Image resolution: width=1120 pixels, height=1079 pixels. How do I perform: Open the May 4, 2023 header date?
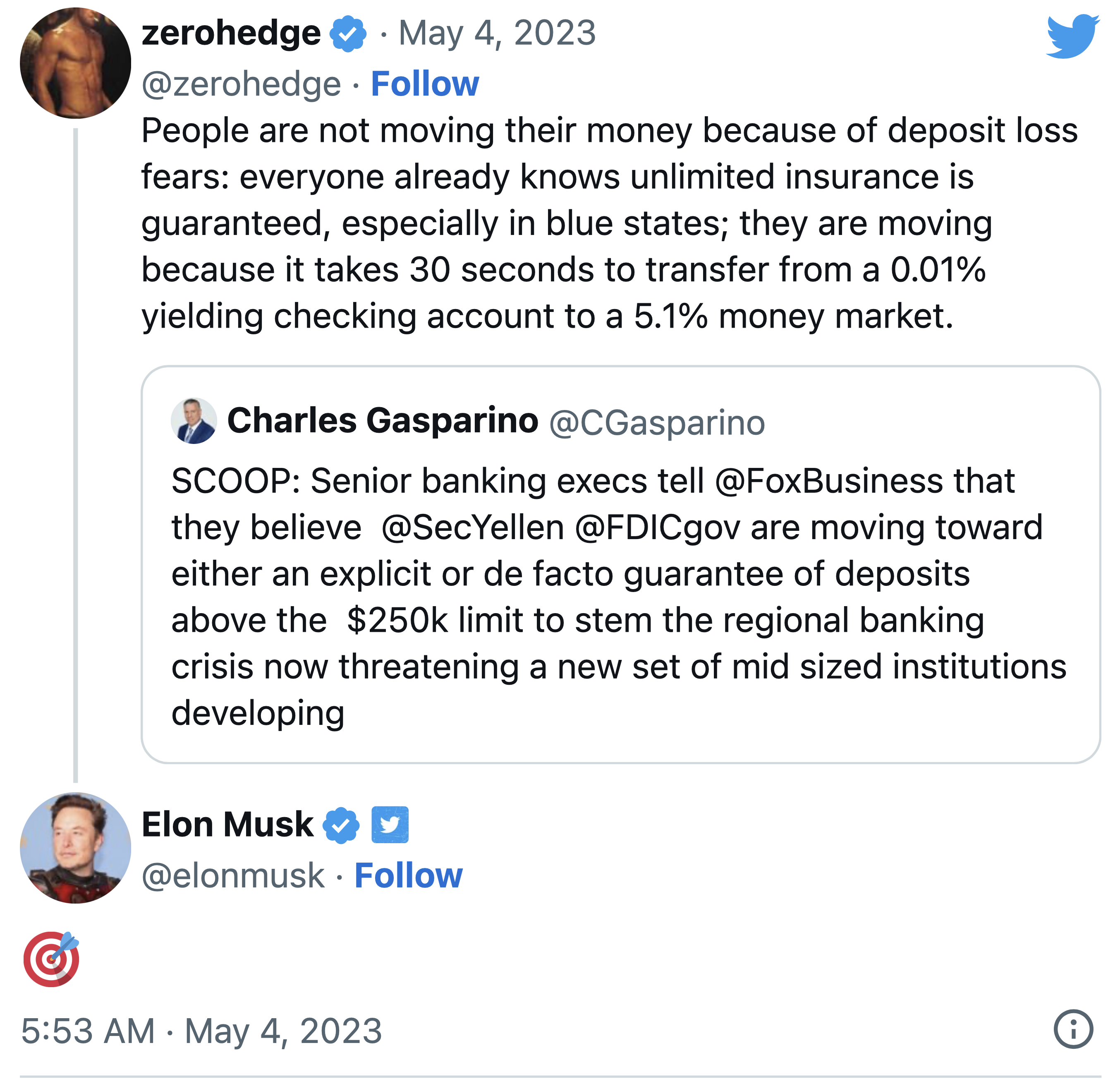click(x=497, y=33)
